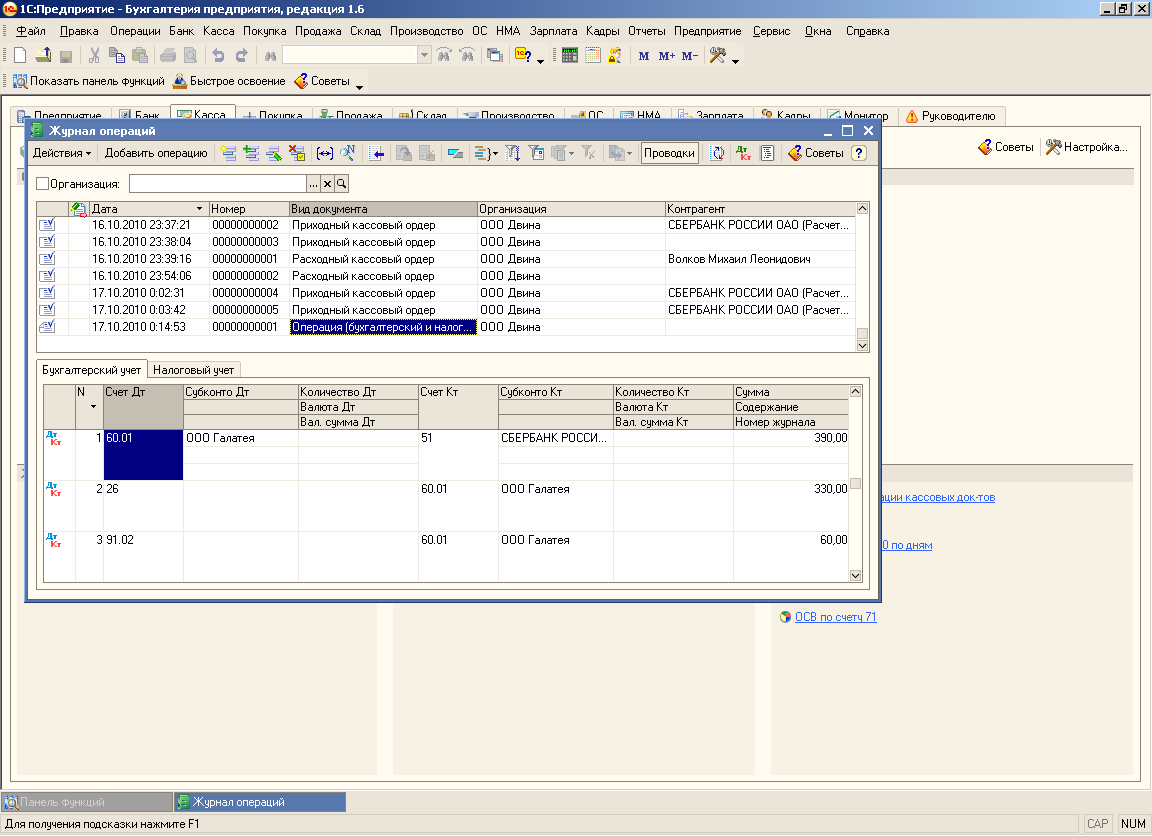Expand the search combo box dropdown
The image size is (1152, 838).
click(x=424, y=55)
